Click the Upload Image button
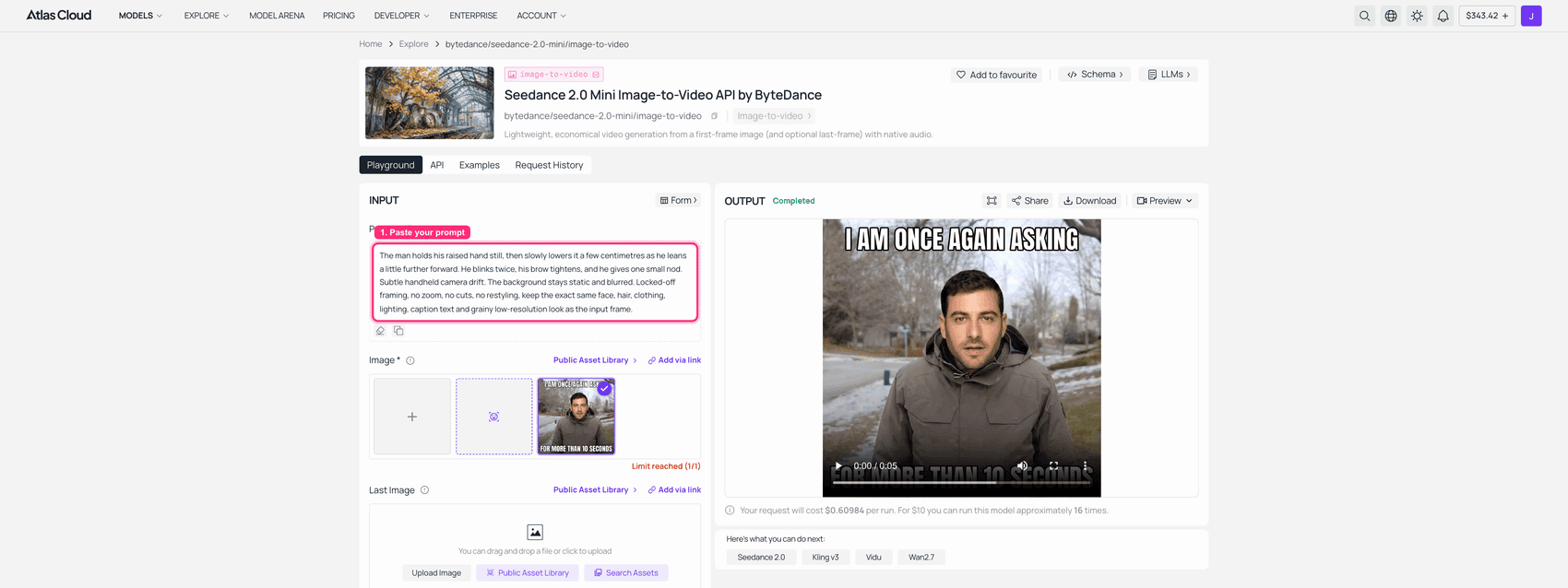Viewport: 1568px width, 588px height. [436, 573]
